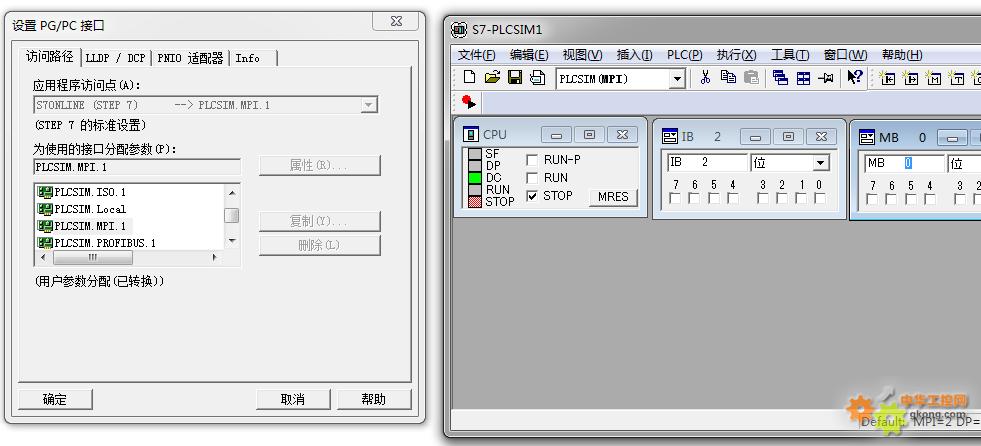Click the 复制(Y)... button
The width and height of the screenshot is (981, 446).
[x=320, y=221]
